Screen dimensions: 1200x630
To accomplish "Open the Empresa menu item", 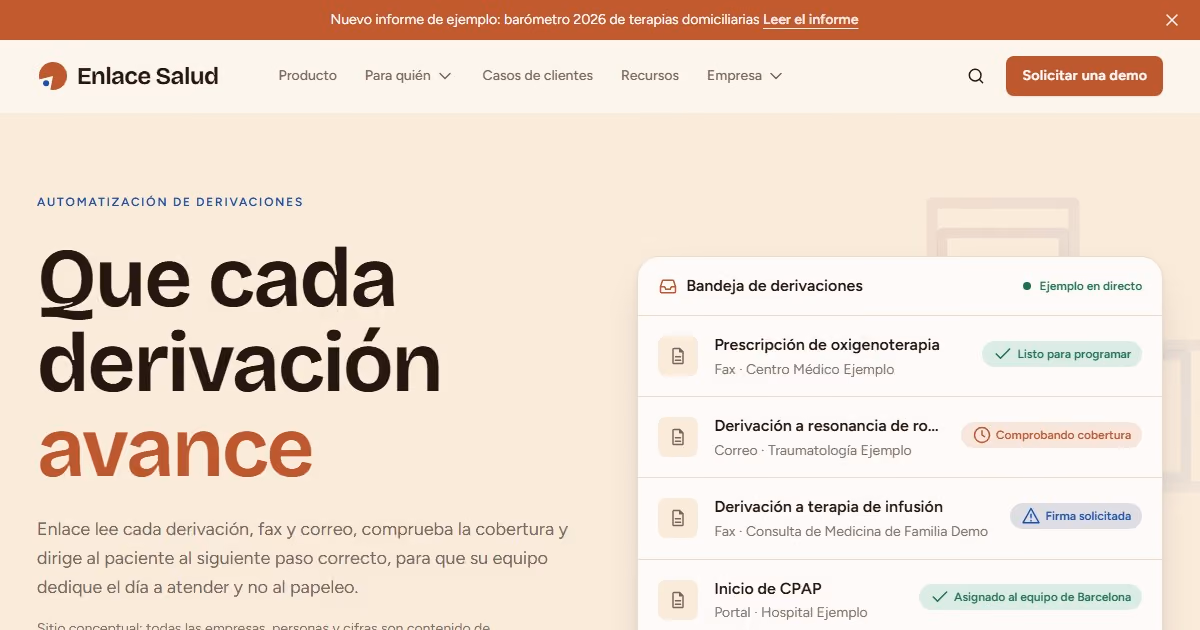I will tap(734, 76).
